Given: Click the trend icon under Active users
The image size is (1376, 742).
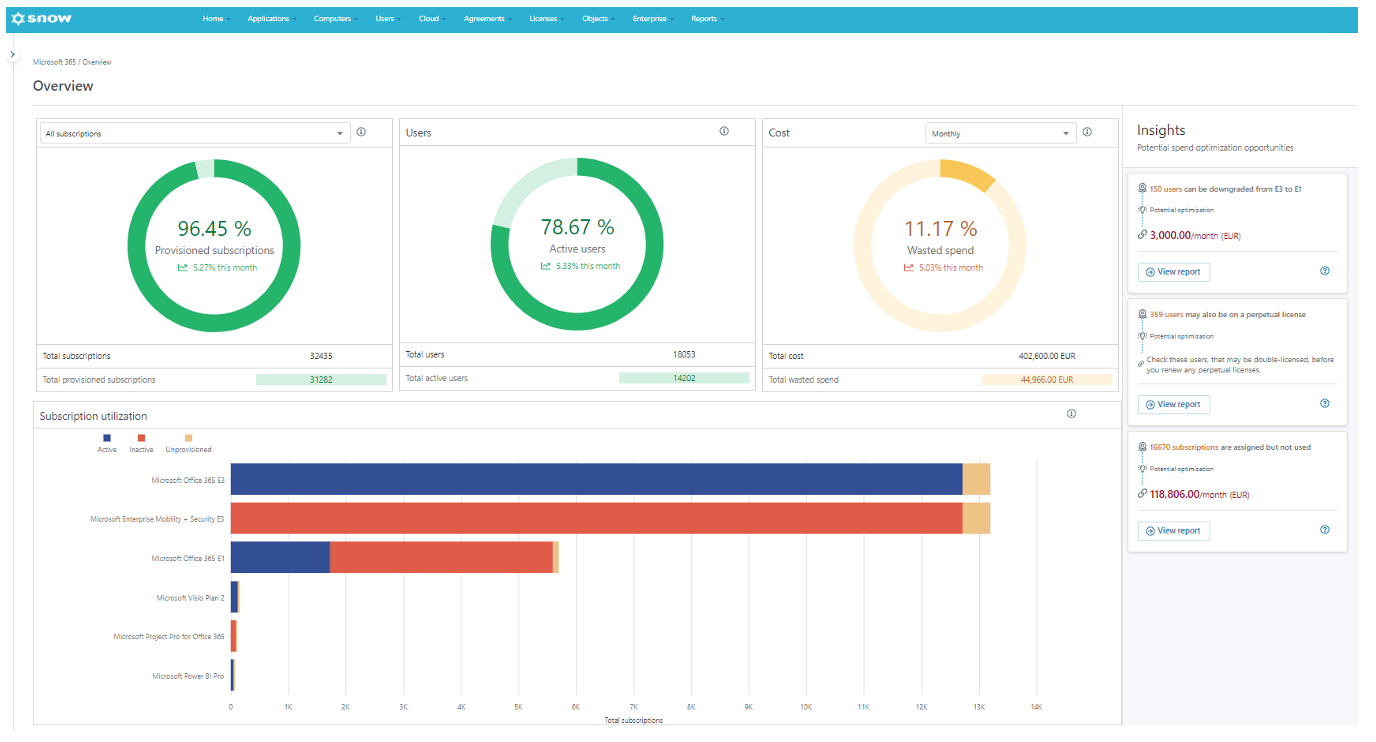Looking at the screenshot, I should coord(545,266).
